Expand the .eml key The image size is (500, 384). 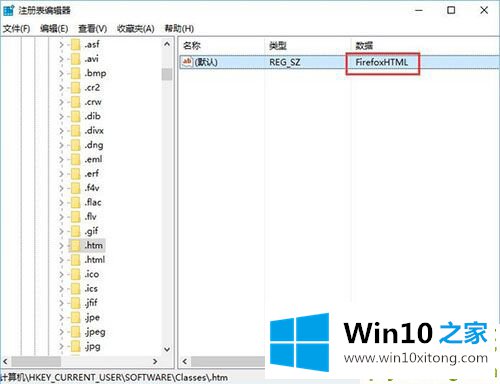pos(61,159)
